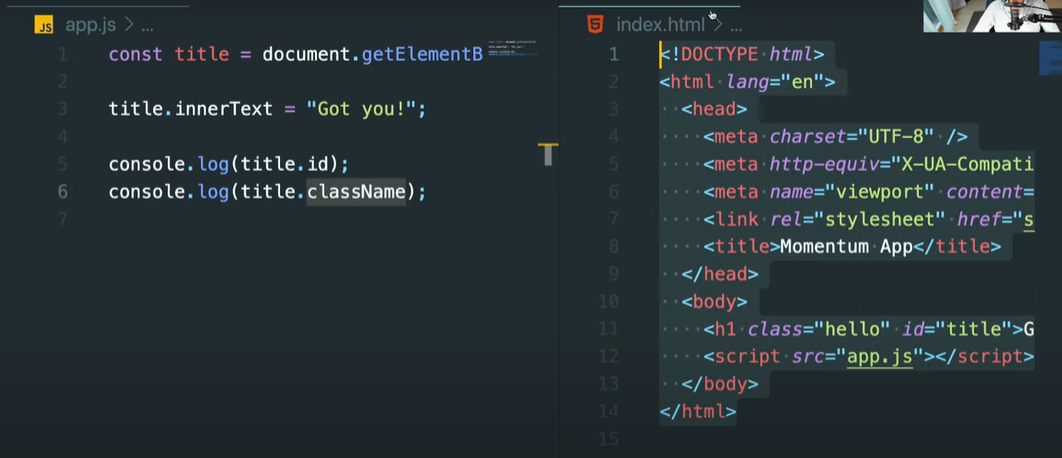Click line number 6 in app.js gutter
This screenshot has height=458, width=1062.
(x=62, y=192)
